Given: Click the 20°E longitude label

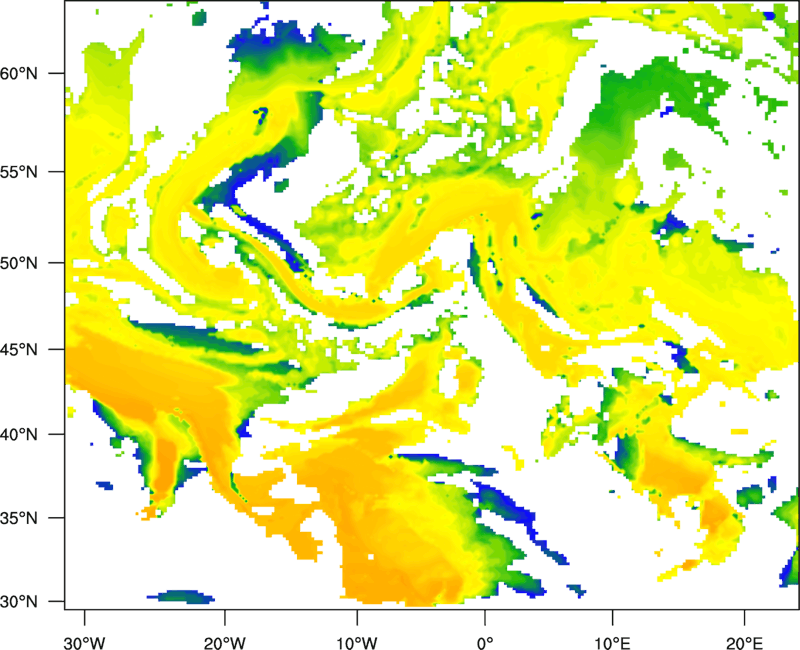Looking at the screenshot, I should click(x=744, y=642).
